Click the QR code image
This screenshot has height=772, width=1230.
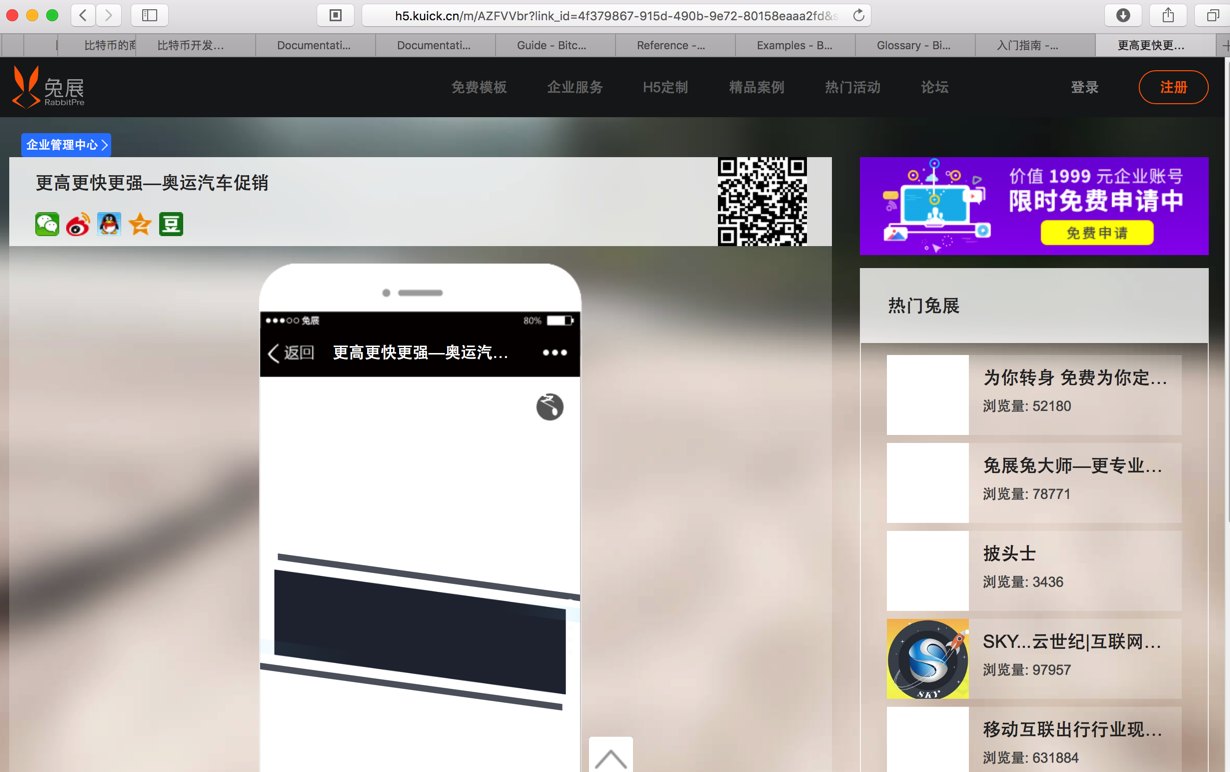(762, 201)
